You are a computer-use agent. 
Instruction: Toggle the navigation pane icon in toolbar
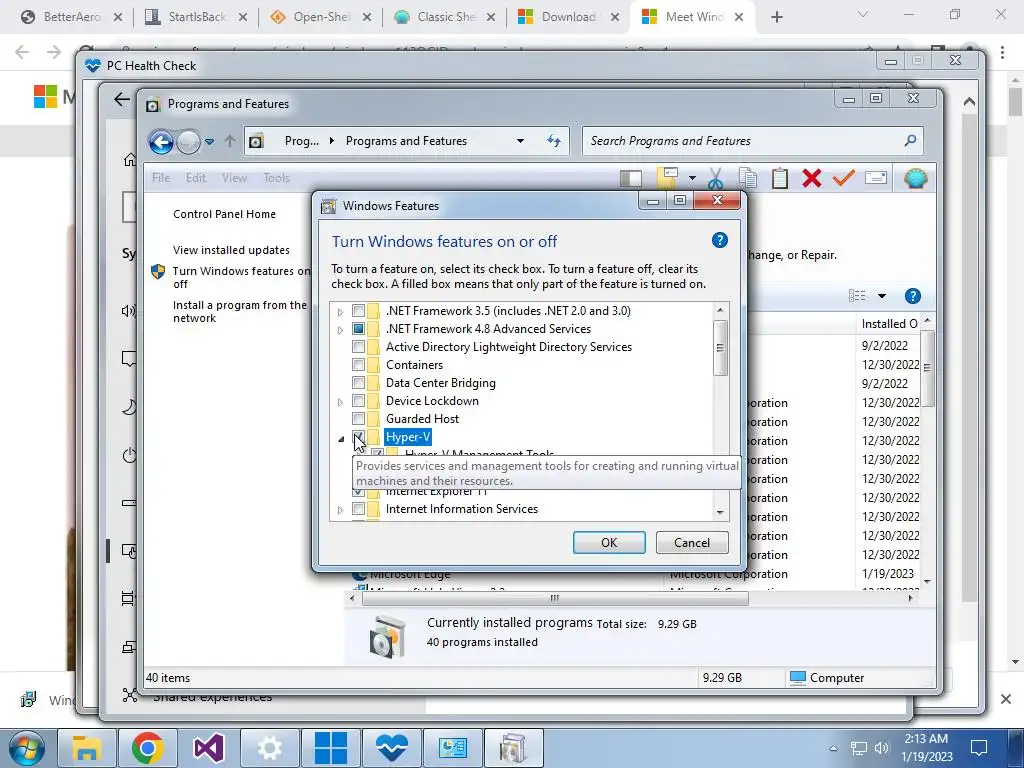pos(631,178)
